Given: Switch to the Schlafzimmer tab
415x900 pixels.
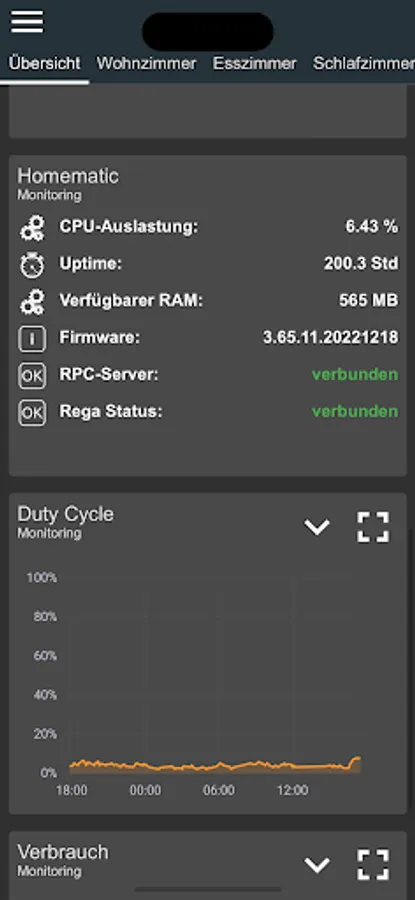Looking at the screenshot, I should pos(364,63).
